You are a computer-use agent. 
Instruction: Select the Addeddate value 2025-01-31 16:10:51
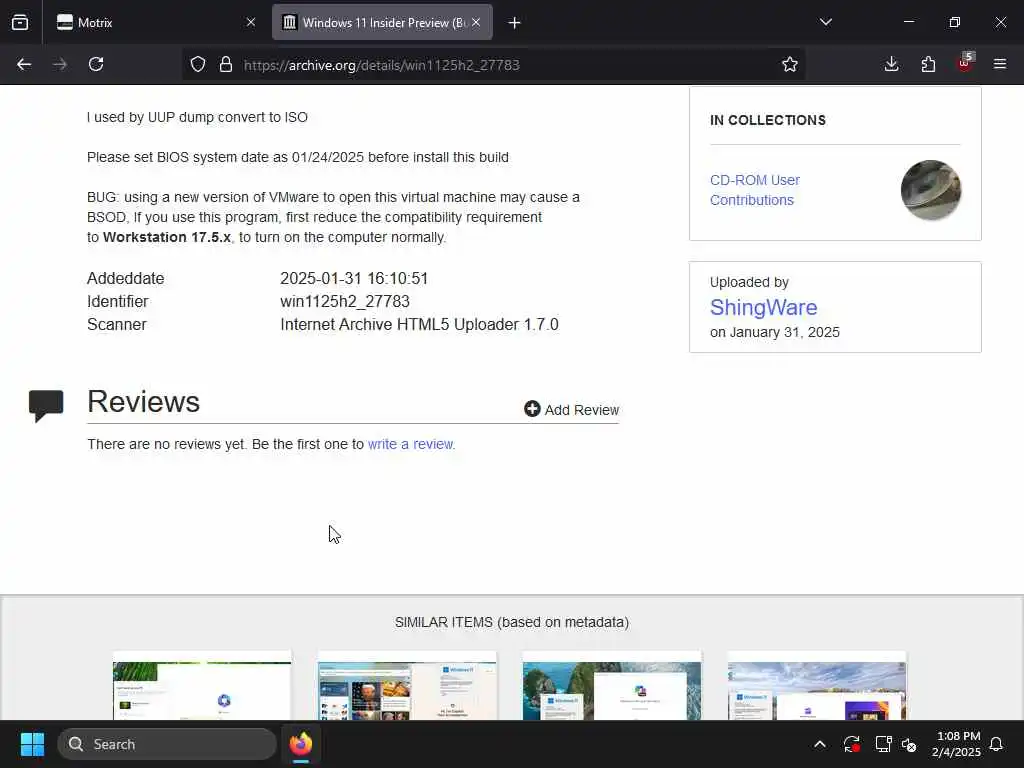(x=354, y=278)
